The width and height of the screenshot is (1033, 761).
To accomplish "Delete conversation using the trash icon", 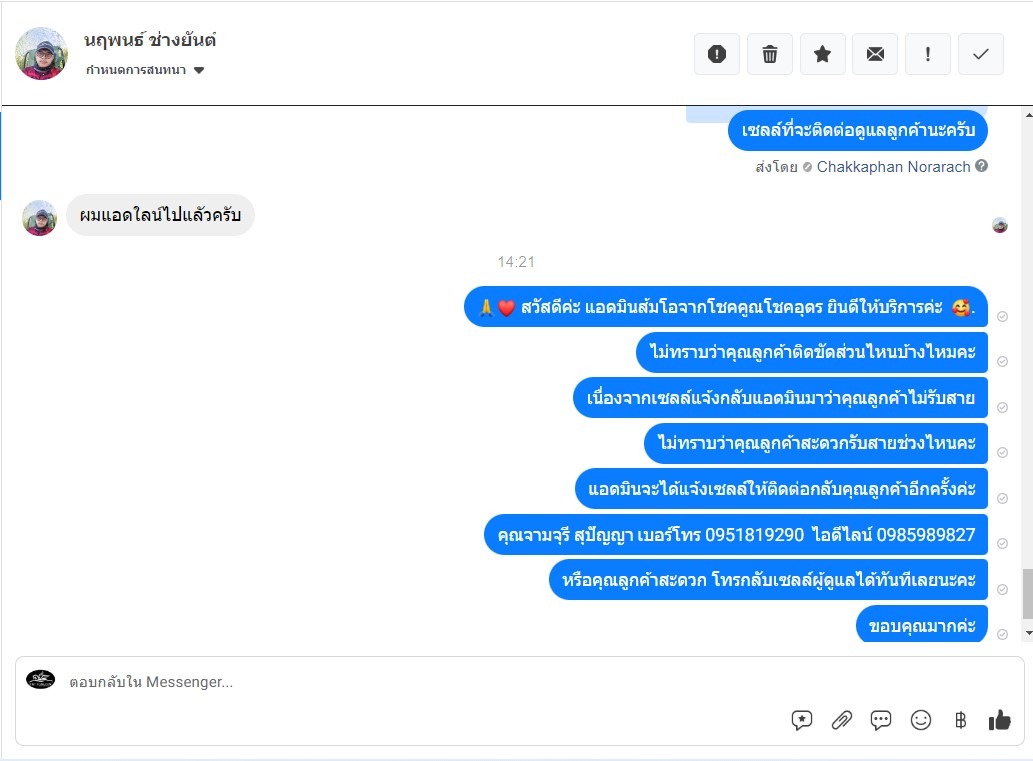I will [769, 54].
